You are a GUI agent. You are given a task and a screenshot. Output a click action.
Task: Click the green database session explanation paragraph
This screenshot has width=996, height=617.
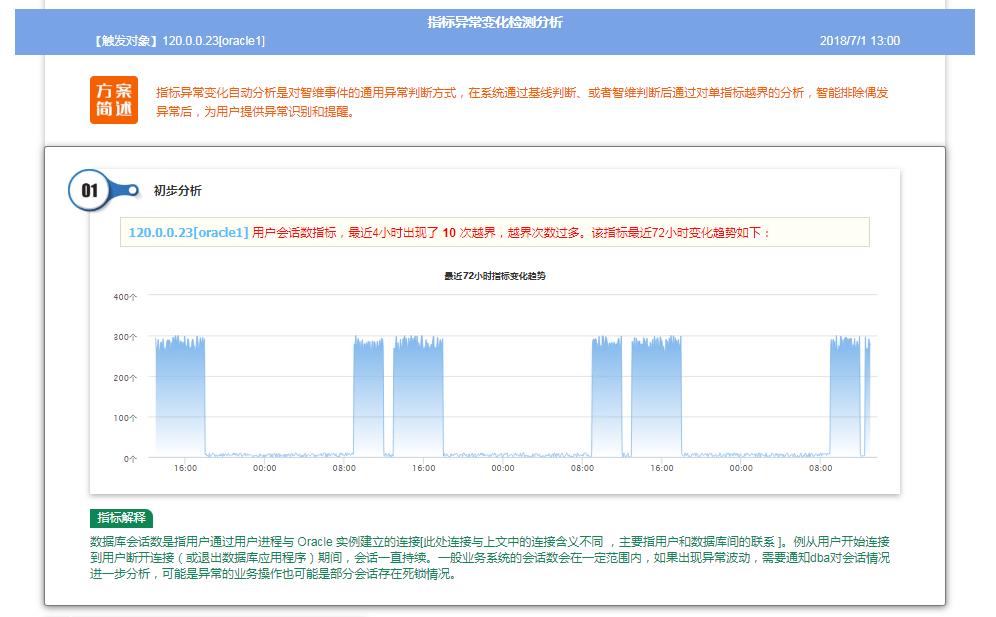489,557
